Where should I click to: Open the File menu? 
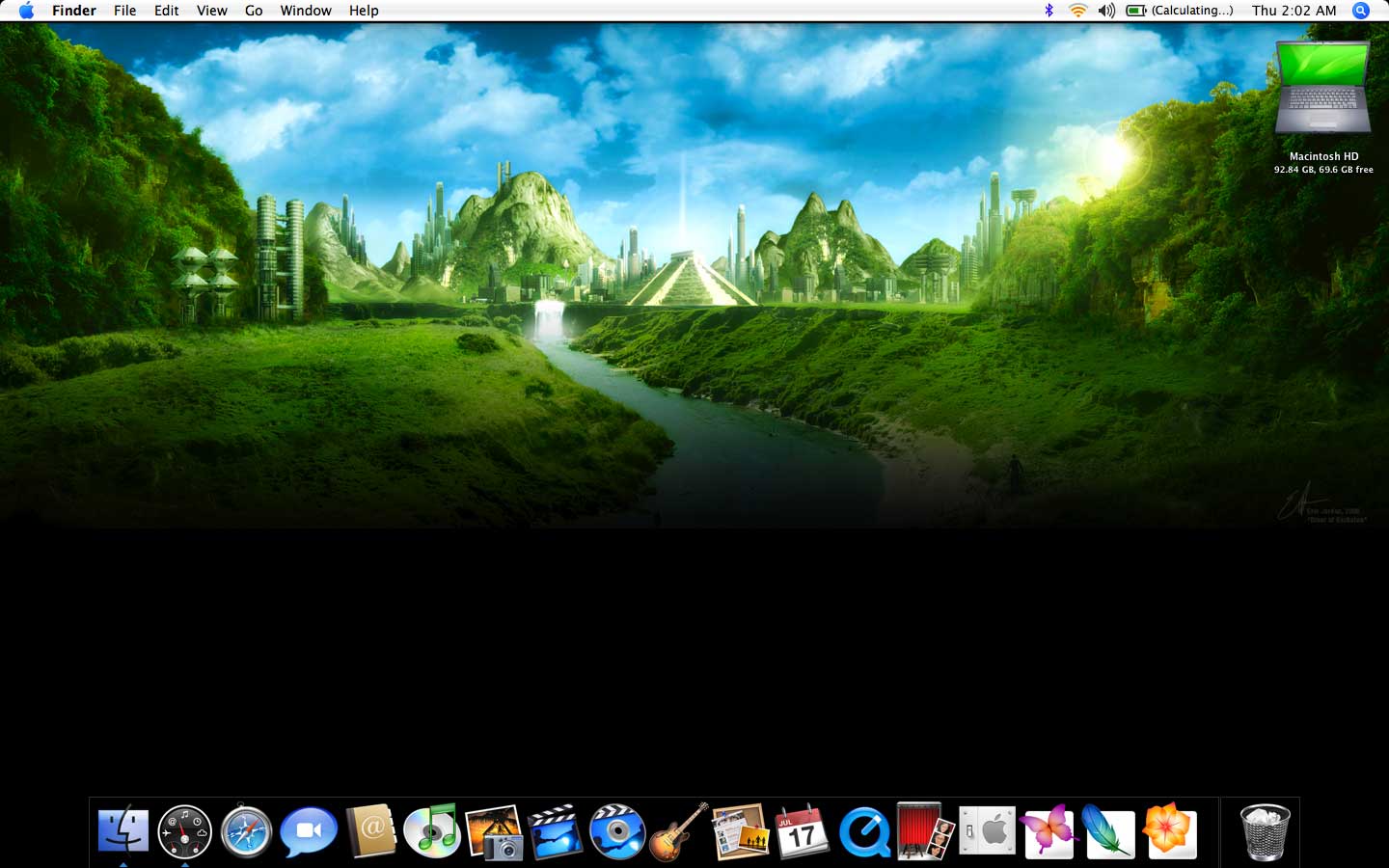pos(125,11)
